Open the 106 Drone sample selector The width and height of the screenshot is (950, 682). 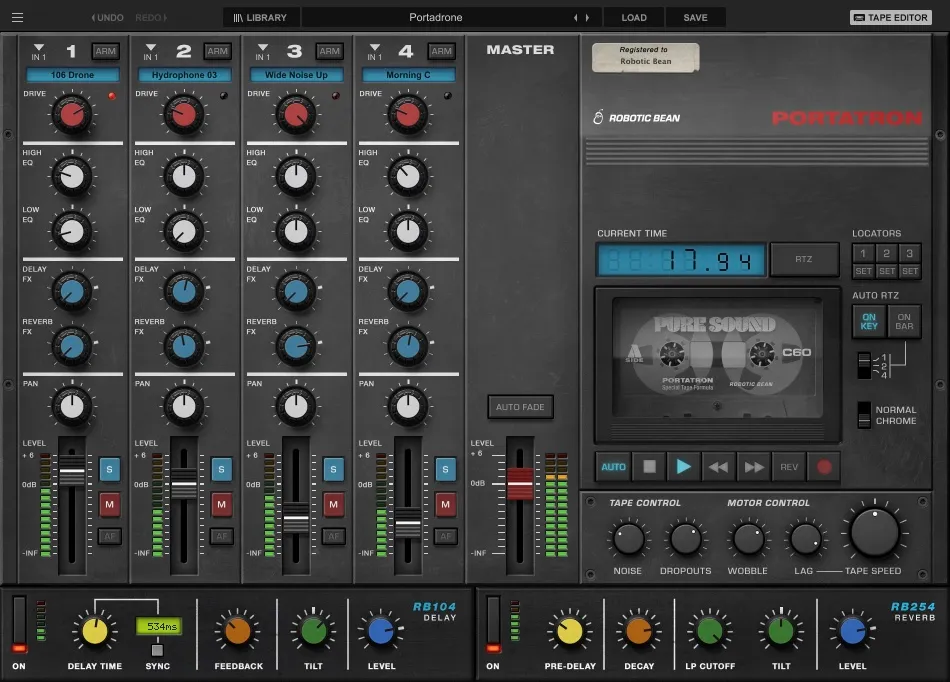[73, 75]
